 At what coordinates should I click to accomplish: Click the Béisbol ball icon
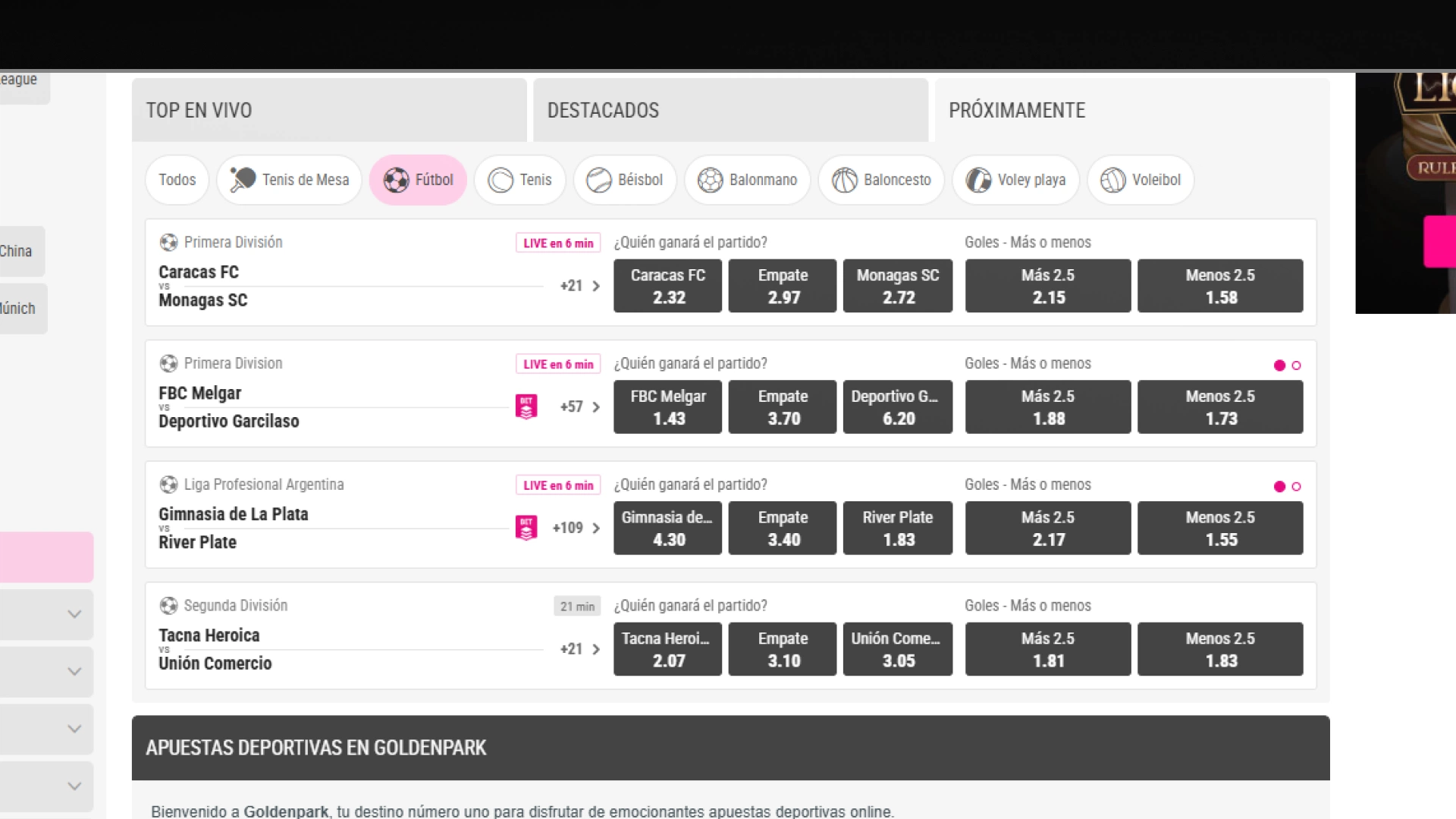(599, 180)
